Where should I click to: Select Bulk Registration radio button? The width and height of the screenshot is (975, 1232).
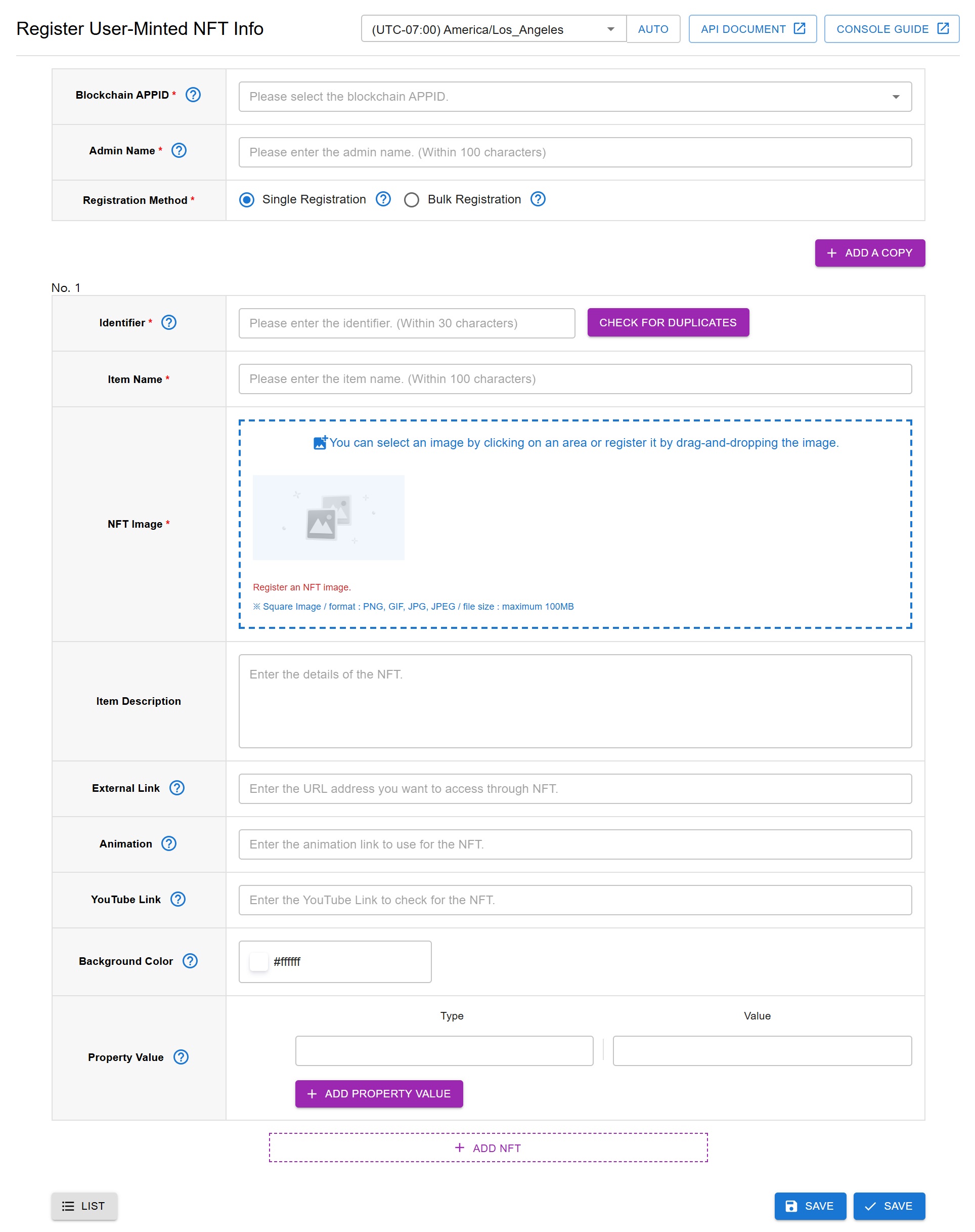point(411,199)
